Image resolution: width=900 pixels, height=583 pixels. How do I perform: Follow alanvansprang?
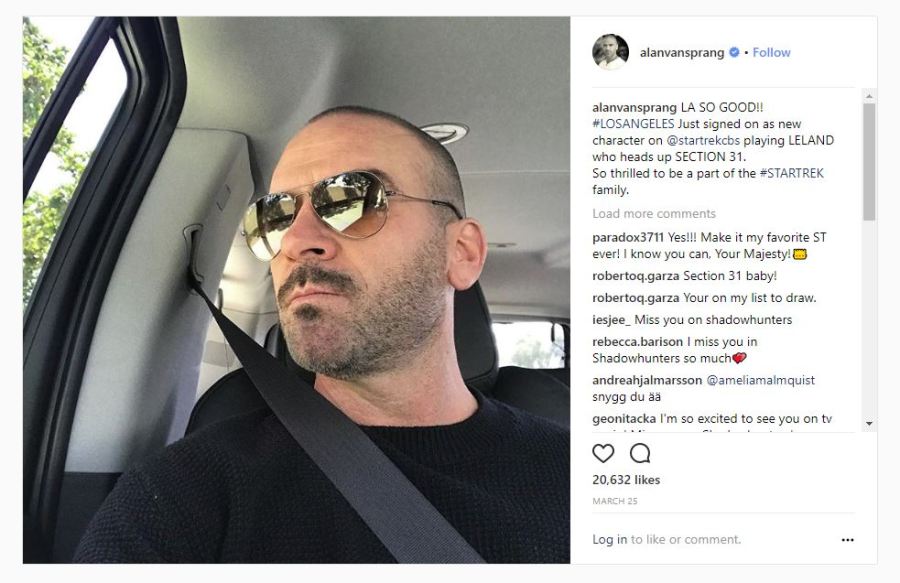click(770, 52)
